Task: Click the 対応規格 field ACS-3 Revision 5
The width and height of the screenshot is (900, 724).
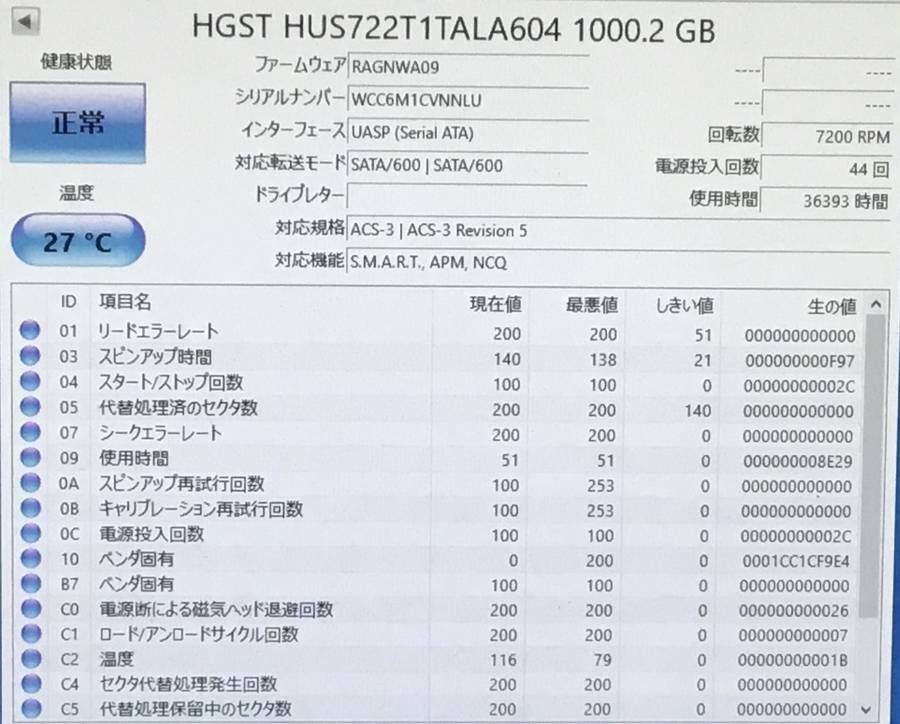Action: (618, 230)
